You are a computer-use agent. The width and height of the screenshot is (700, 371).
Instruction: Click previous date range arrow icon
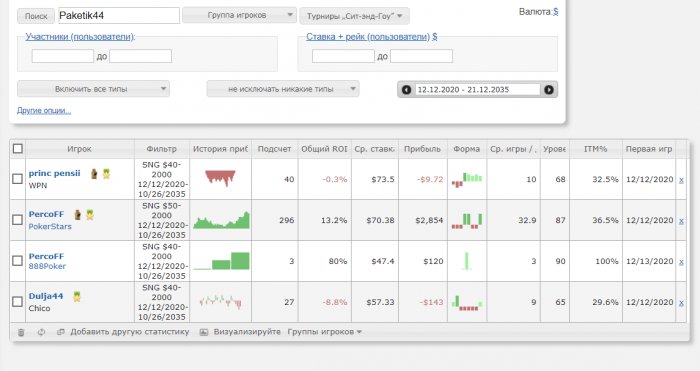[x=406, y=90]
